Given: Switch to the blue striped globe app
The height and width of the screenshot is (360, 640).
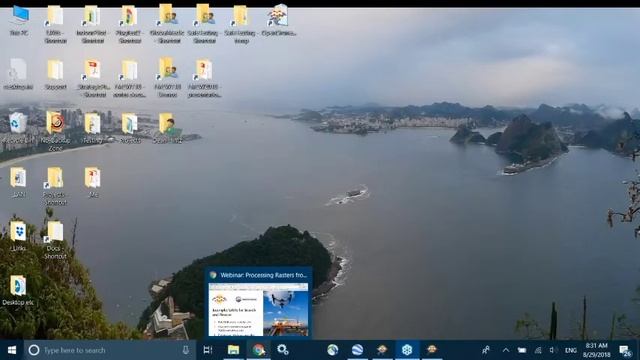Looking at the screenshot, I should click(x=357, y=350).
